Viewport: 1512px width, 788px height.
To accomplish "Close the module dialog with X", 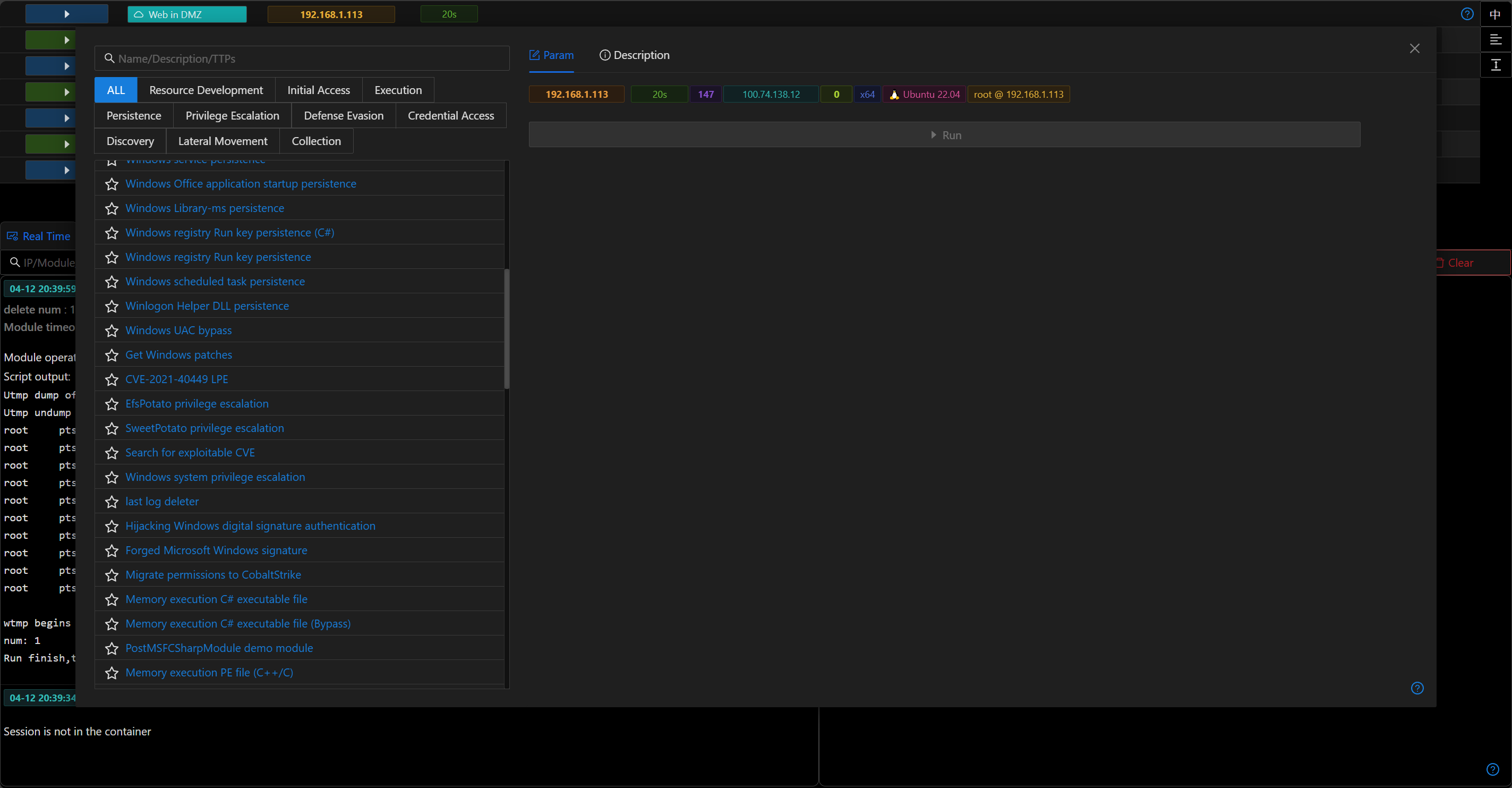I will pos(1415,48).
